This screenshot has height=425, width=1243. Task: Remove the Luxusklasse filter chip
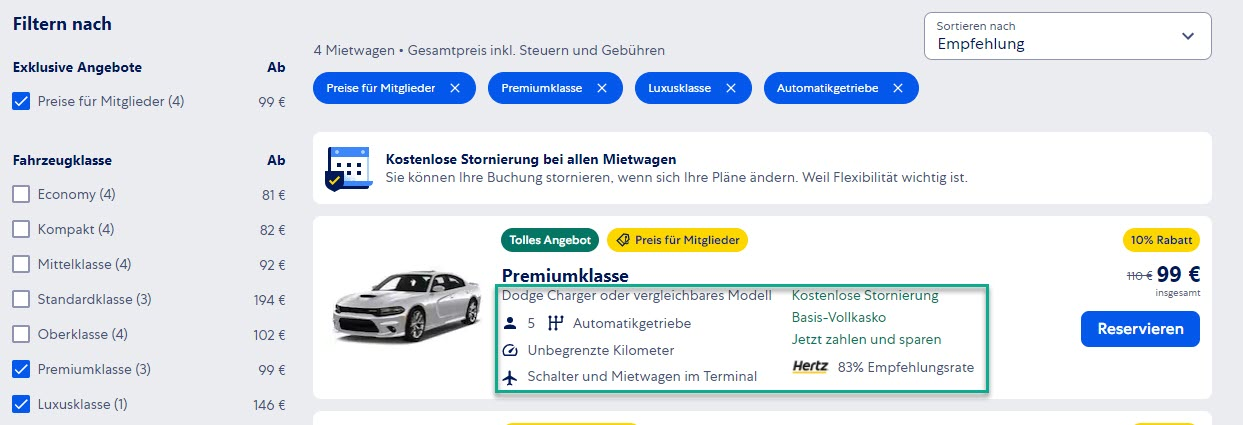(x=731, y=88)
